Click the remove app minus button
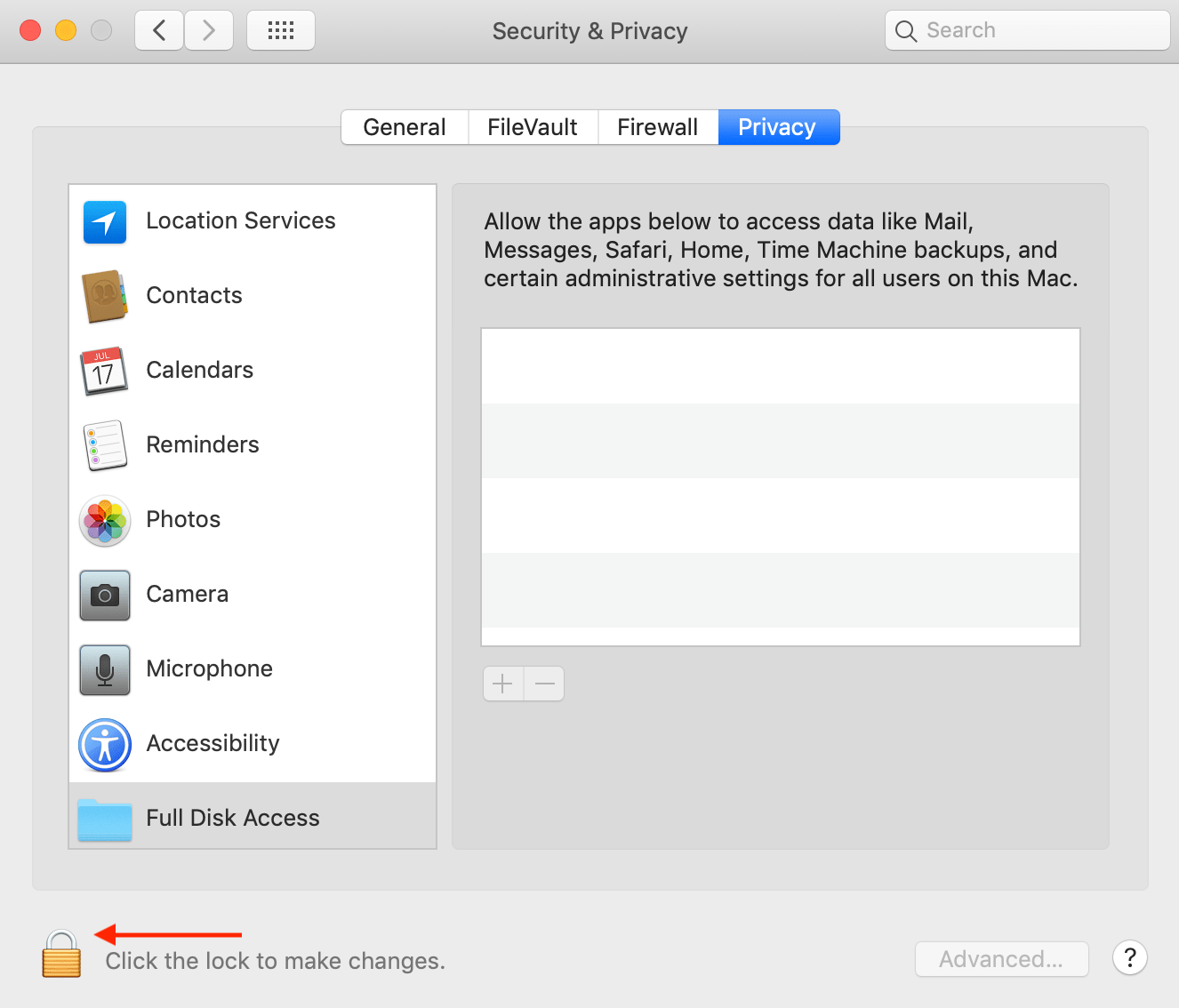 point(543,684)
